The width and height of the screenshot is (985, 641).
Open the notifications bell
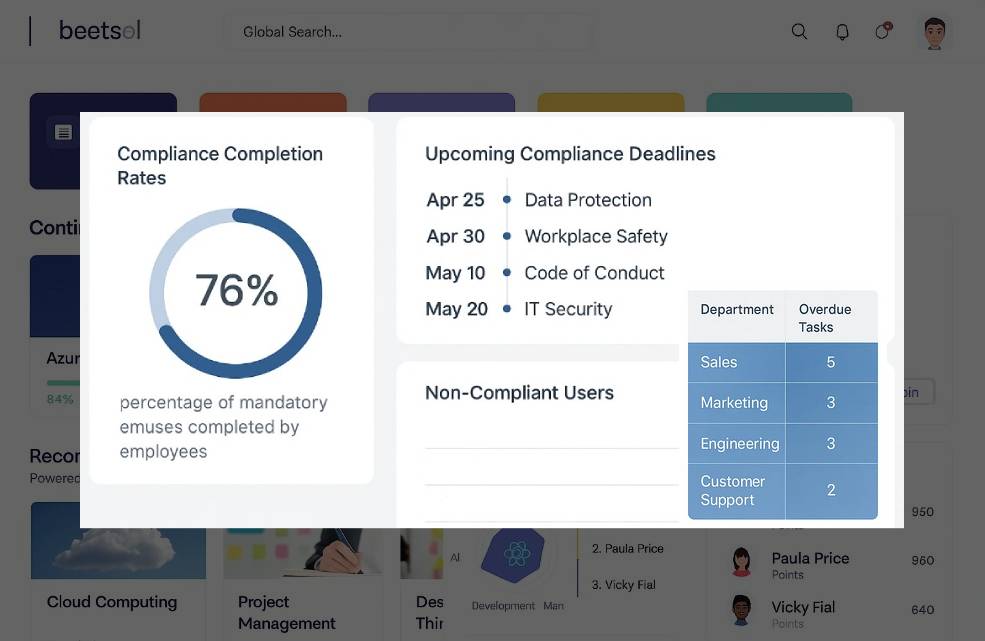tap(842, 32)
